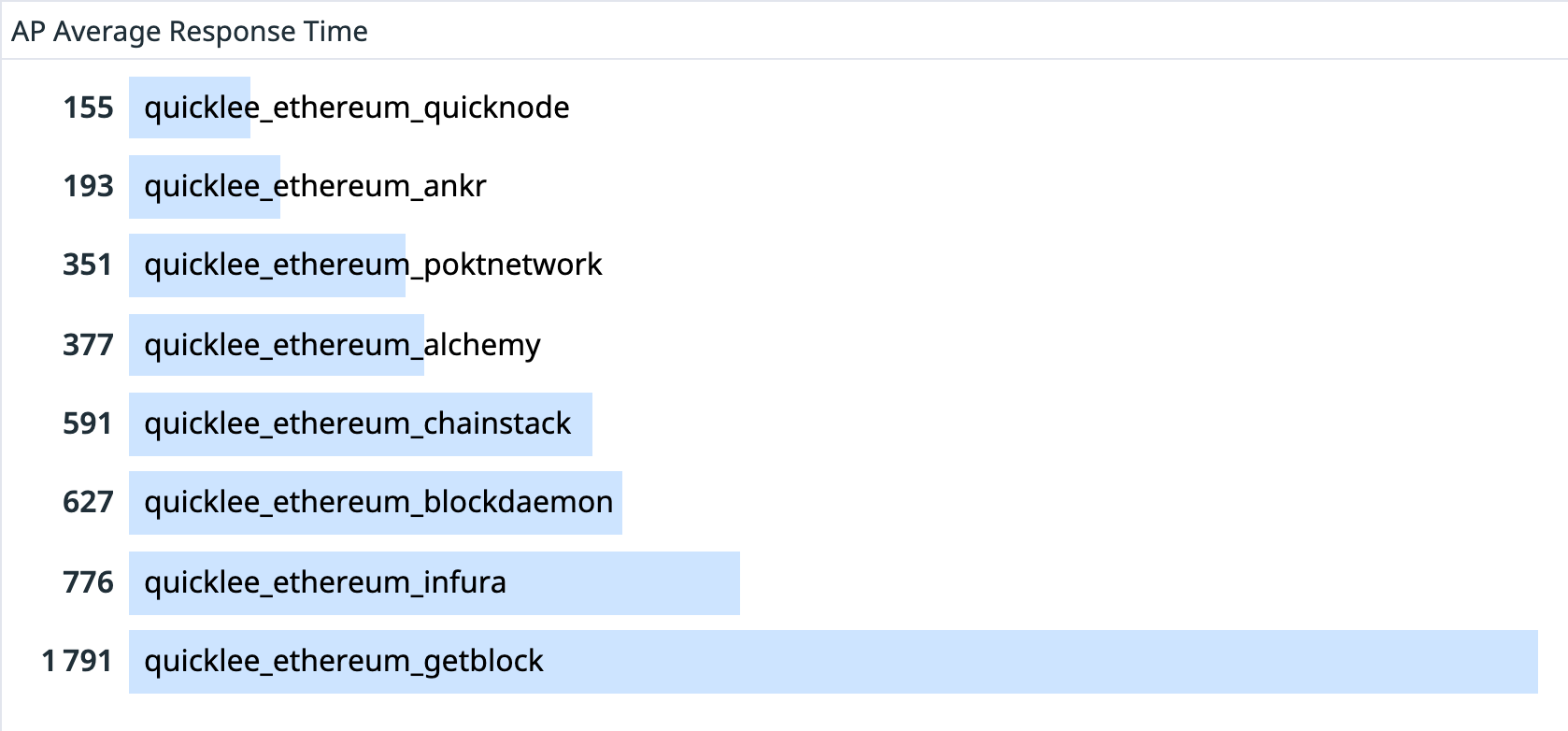Click far end of the getblock bar
The width and height of the screenshot is (1568, 731).
pyautogui.click(x=1531, y=662)
